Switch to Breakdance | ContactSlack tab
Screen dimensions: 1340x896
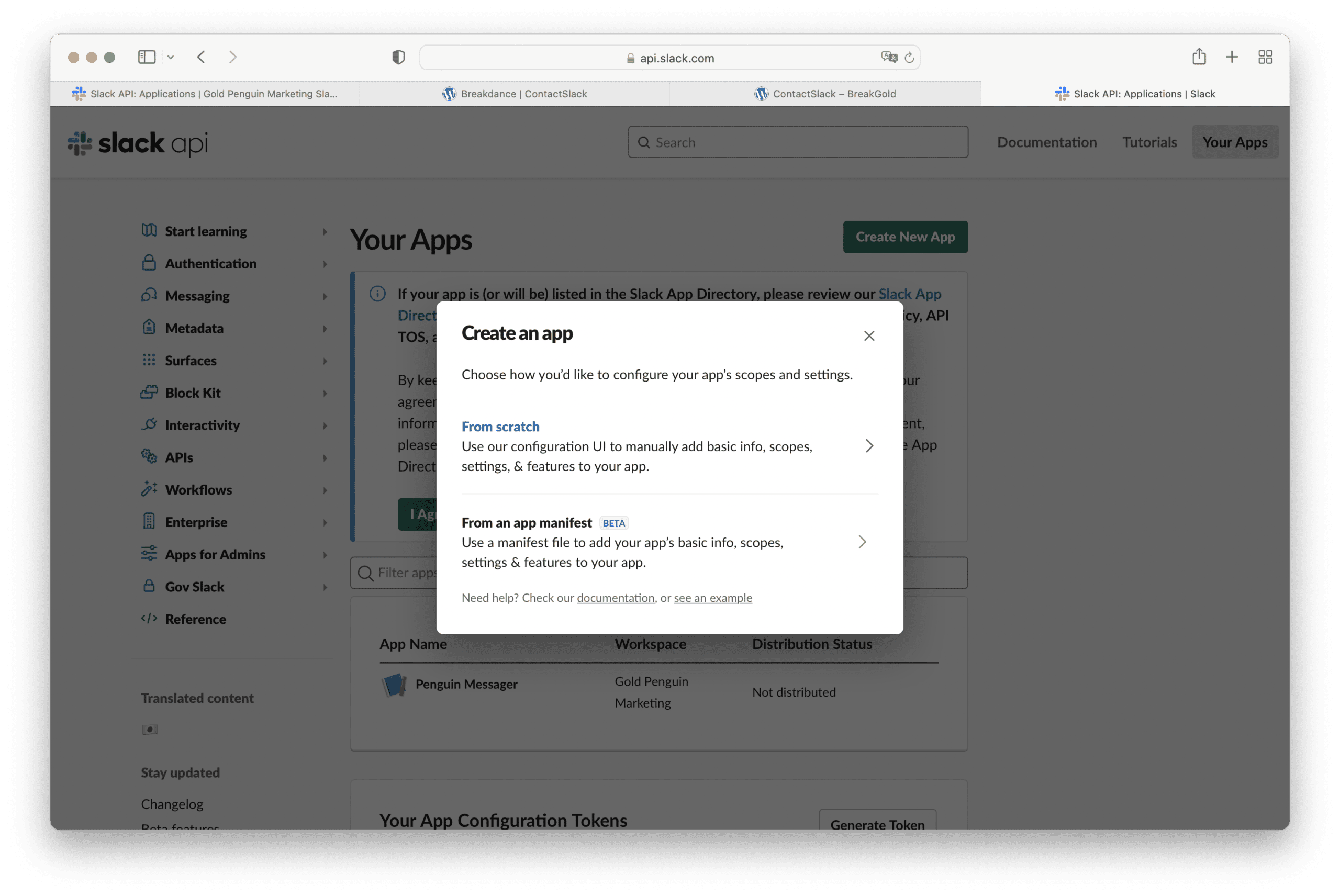515,94
